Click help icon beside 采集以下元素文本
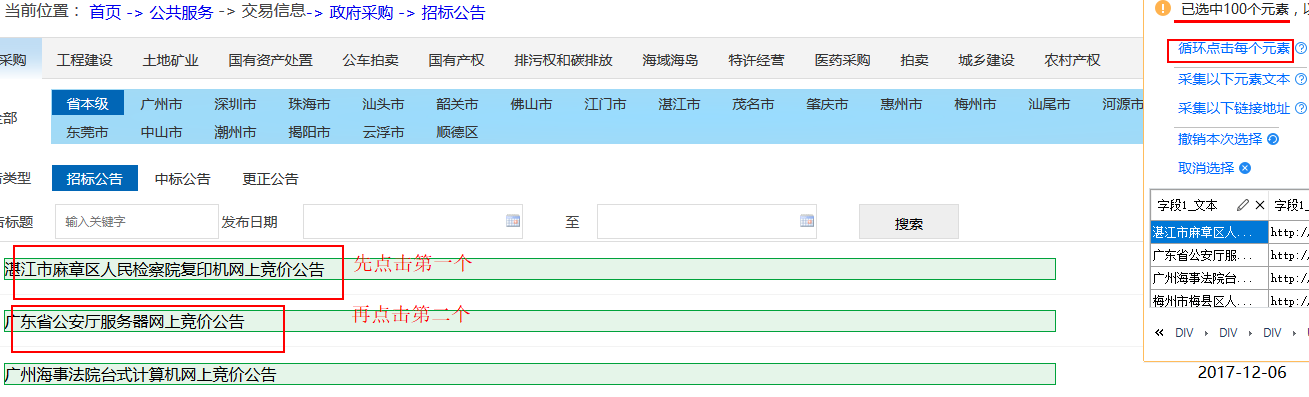Image resolution: width=1309 pixels, height=397 pixels. pyautogui.click(x=1301, y=79)
